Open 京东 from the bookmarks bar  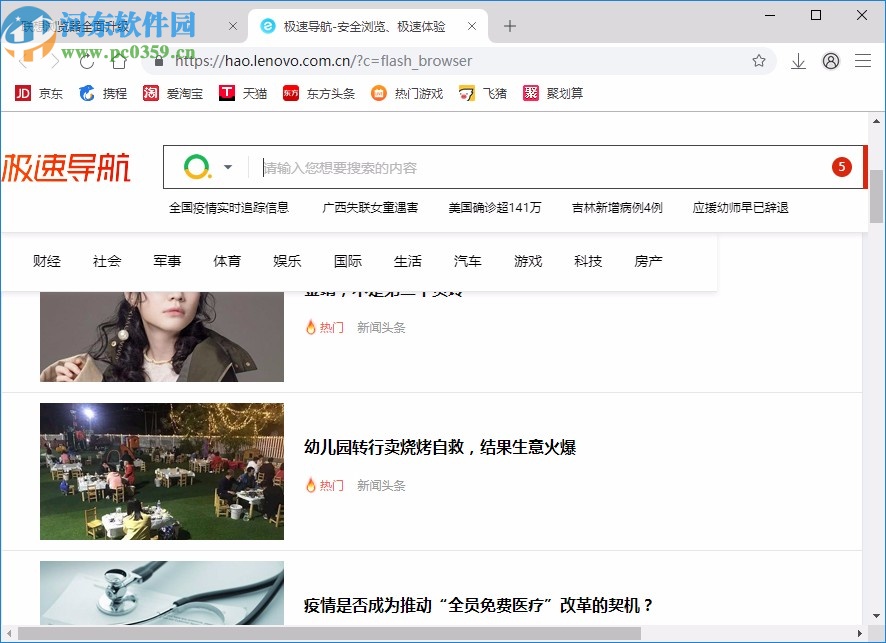pyautogui.click(x=37, y=93)
